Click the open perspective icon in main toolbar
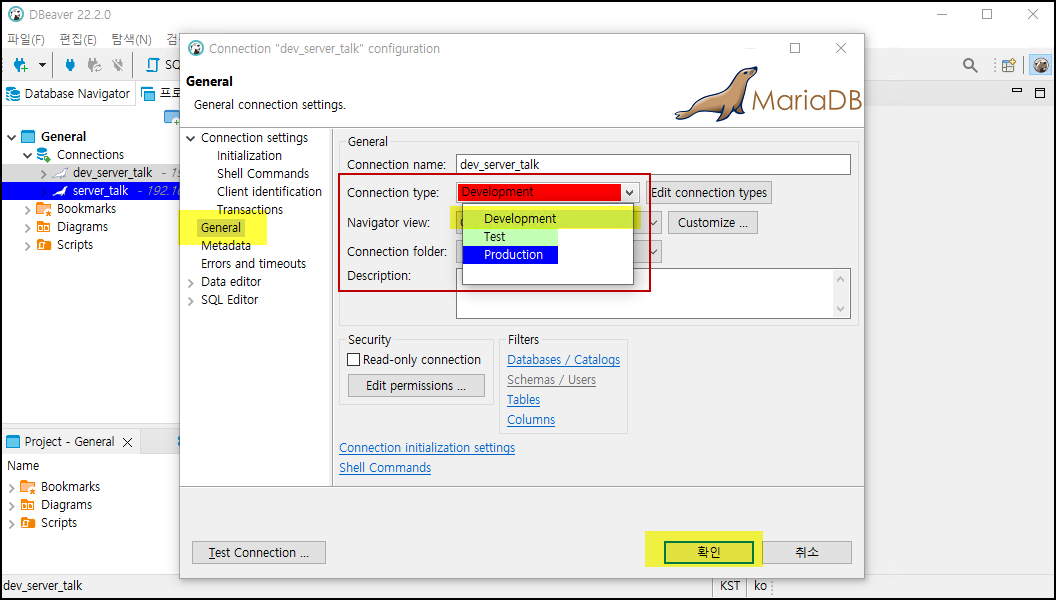Screen dimensions: 1056x600 click(1008, 65)
